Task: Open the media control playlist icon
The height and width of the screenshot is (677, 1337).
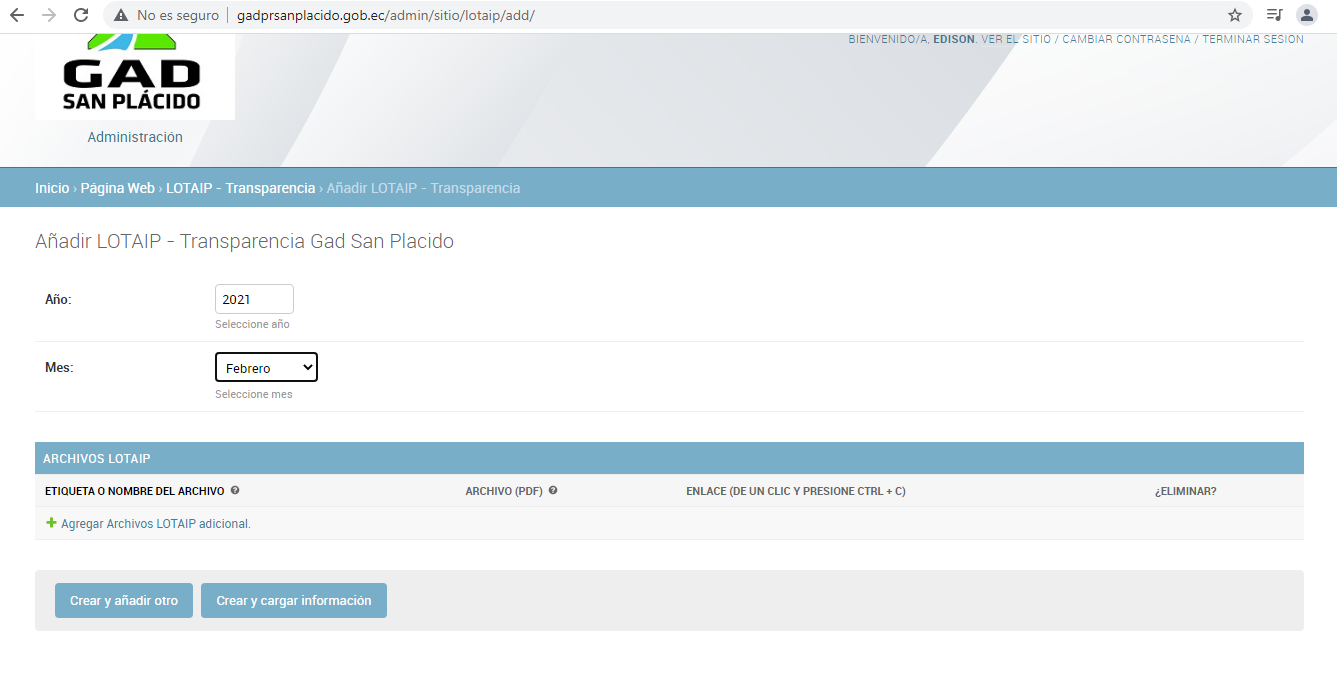Action: (x=1274, y=15)
